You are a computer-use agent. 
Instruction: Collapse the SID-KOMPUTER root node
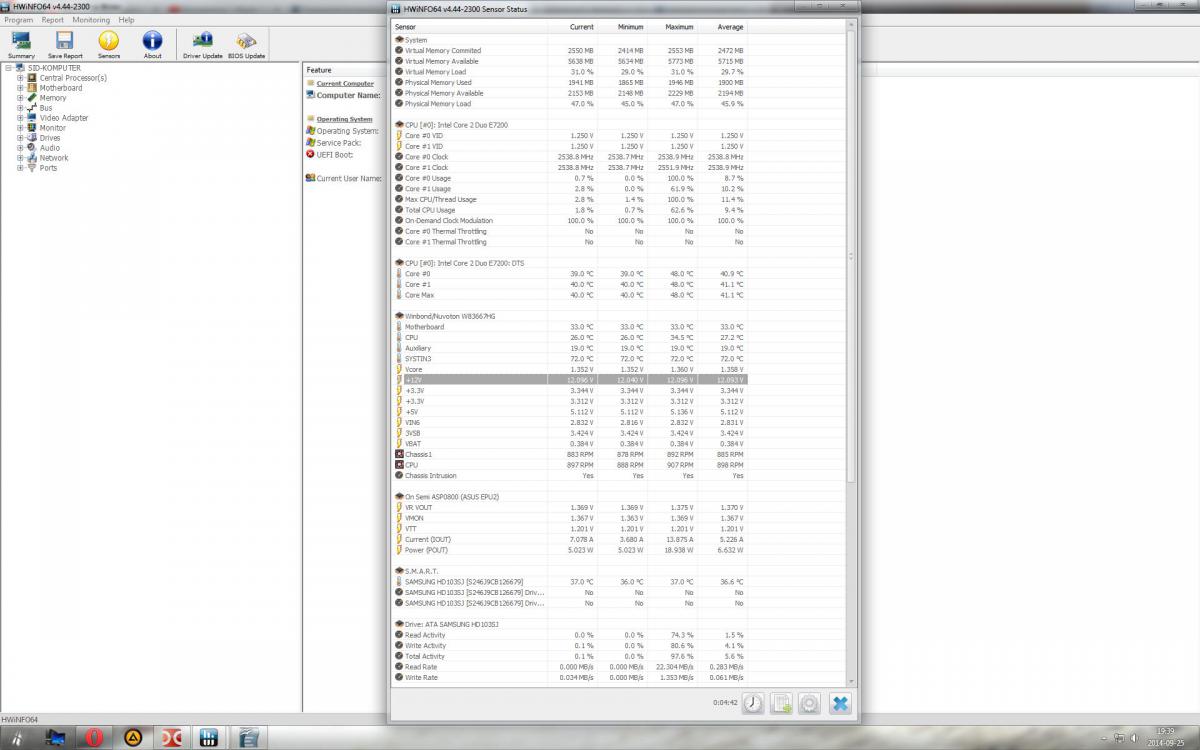pyautogui.click(x=8, y=68)
